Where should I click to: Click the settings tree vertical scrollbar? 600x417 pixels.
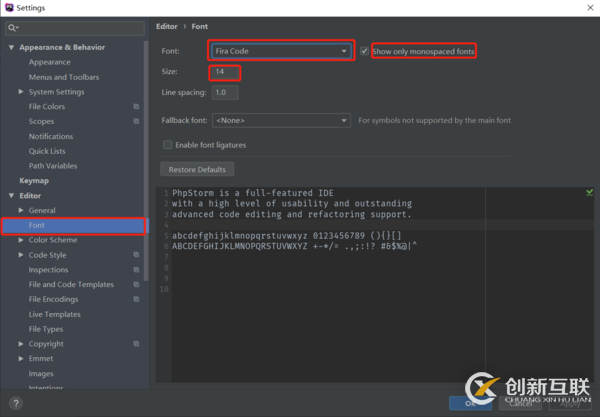click(146, 161)
